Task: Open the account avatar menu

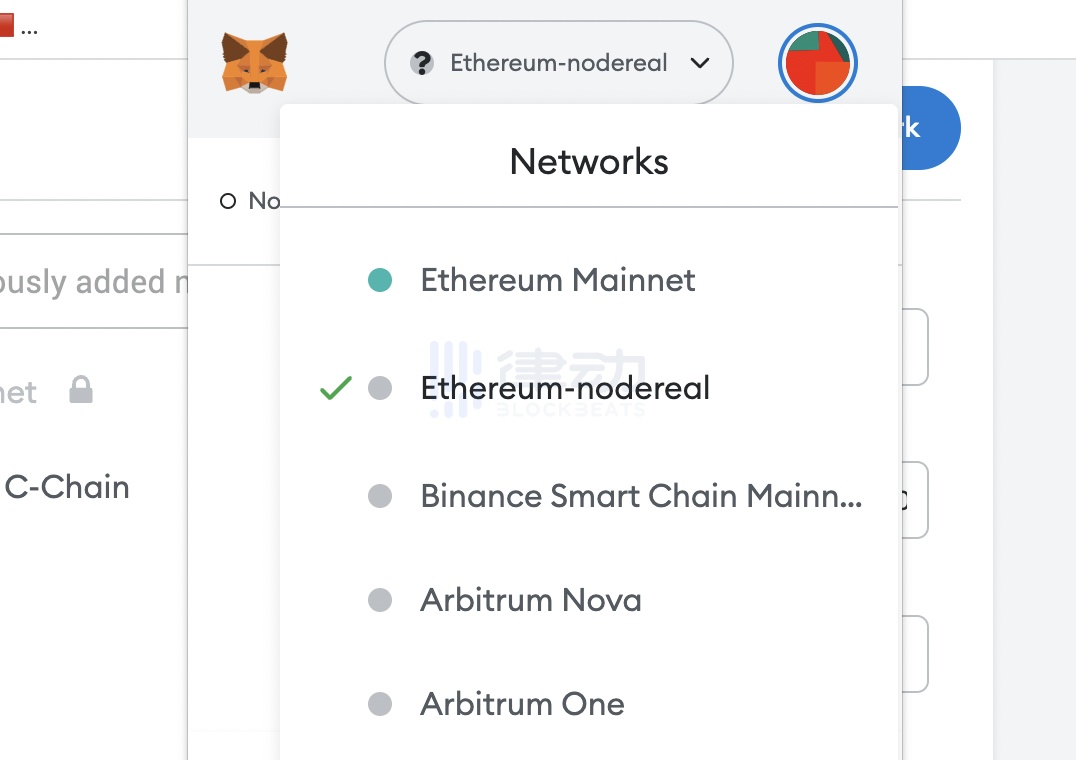Action: tap(817, 62)
